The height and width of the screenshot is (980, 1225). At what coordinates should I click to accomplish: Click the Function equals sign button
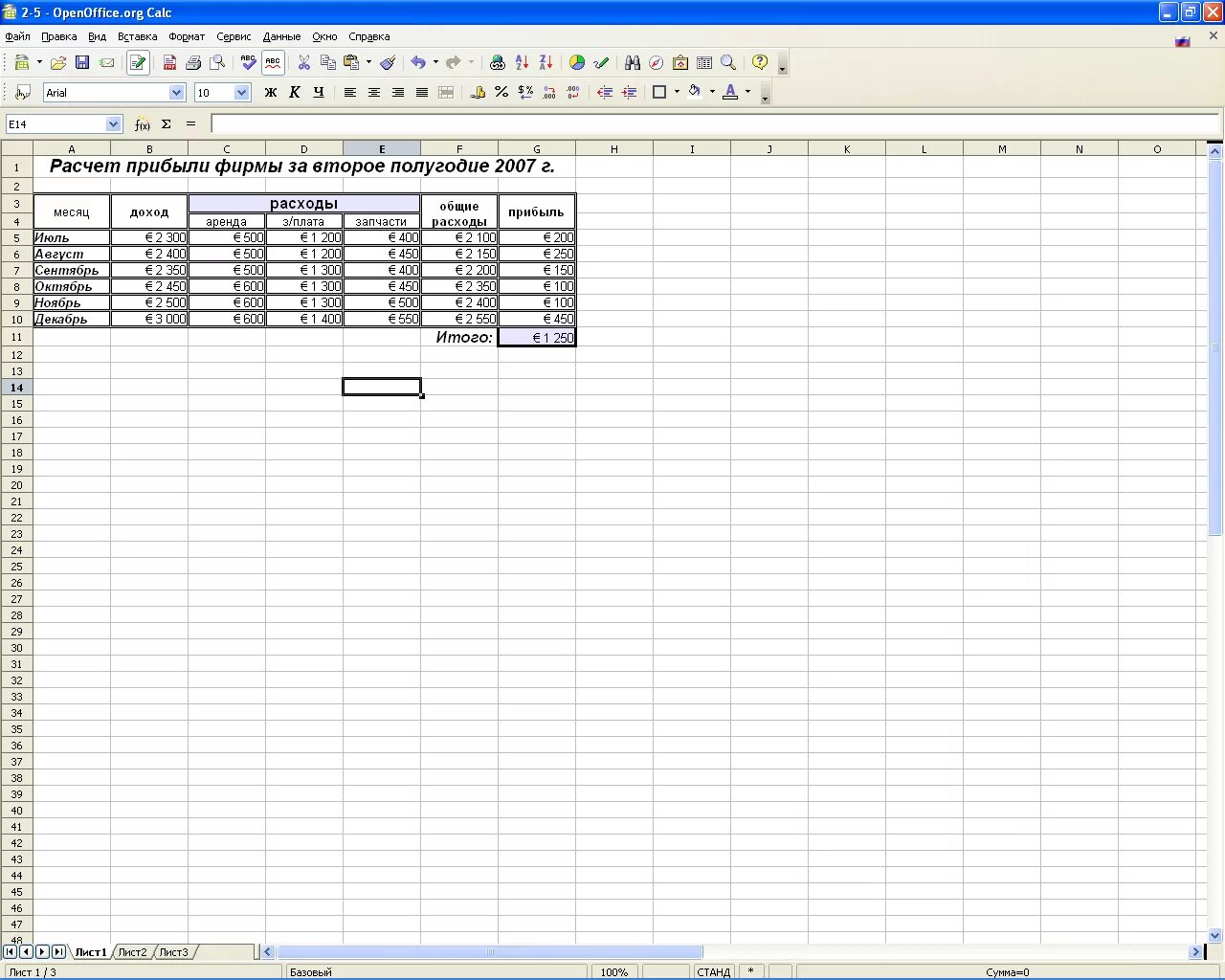point(190,124)
